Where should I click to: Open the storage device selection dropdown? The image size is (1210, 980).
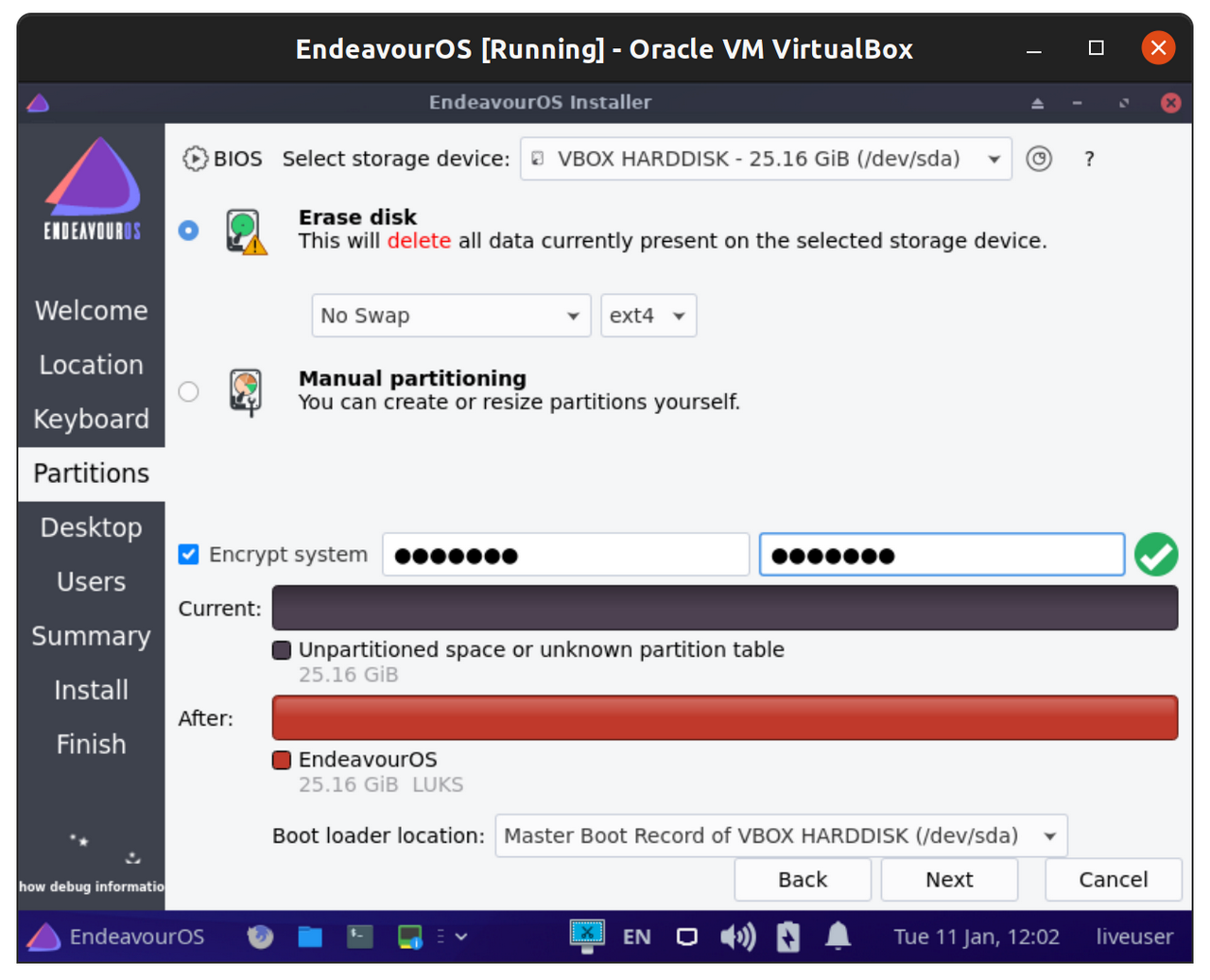[x=766, y=159]
